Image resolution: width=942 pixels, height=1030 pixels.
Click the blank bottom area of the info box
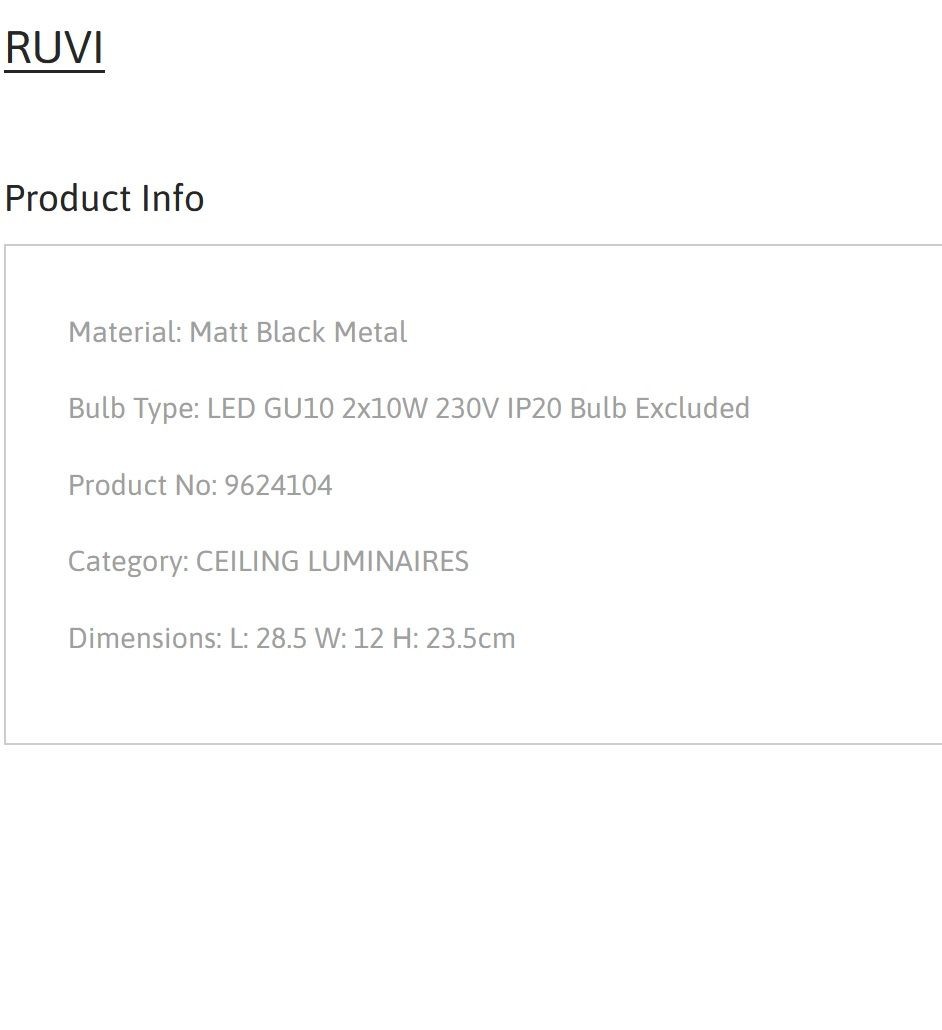[x=473, y=700]
